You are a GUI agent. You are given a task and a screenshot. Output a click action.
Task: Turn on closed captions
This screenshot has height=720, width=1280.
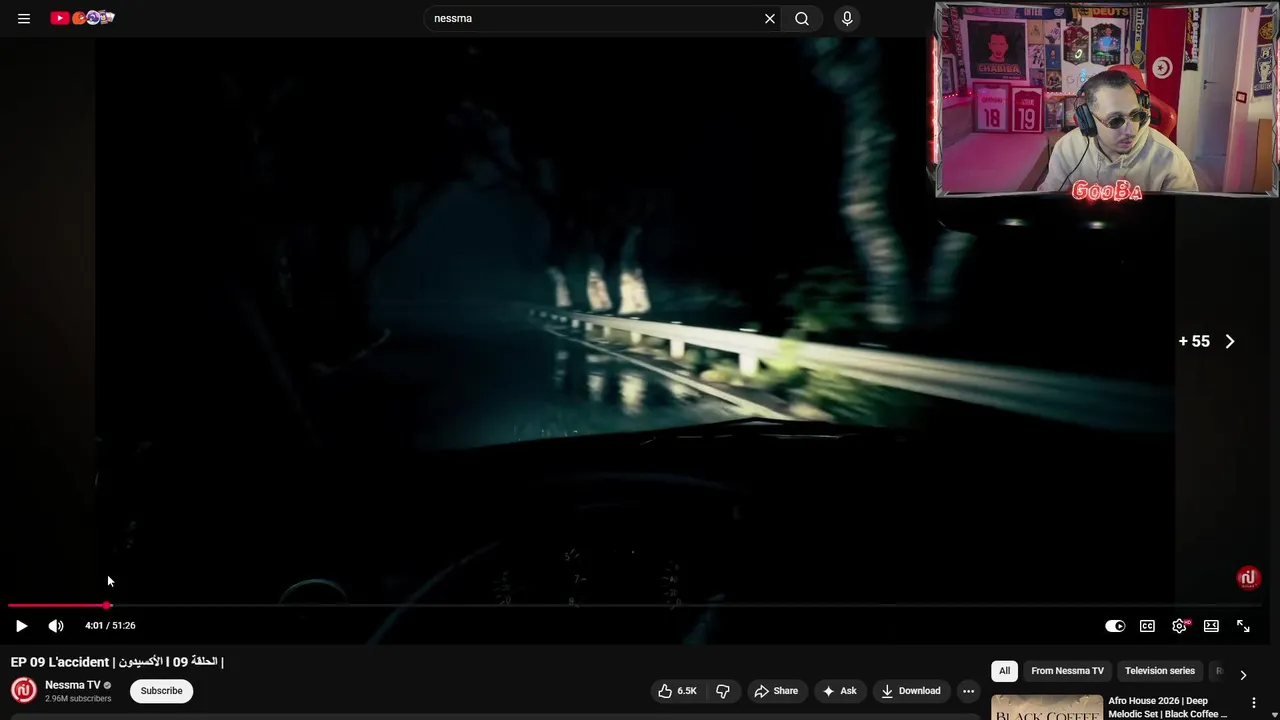click(1147, 626)
